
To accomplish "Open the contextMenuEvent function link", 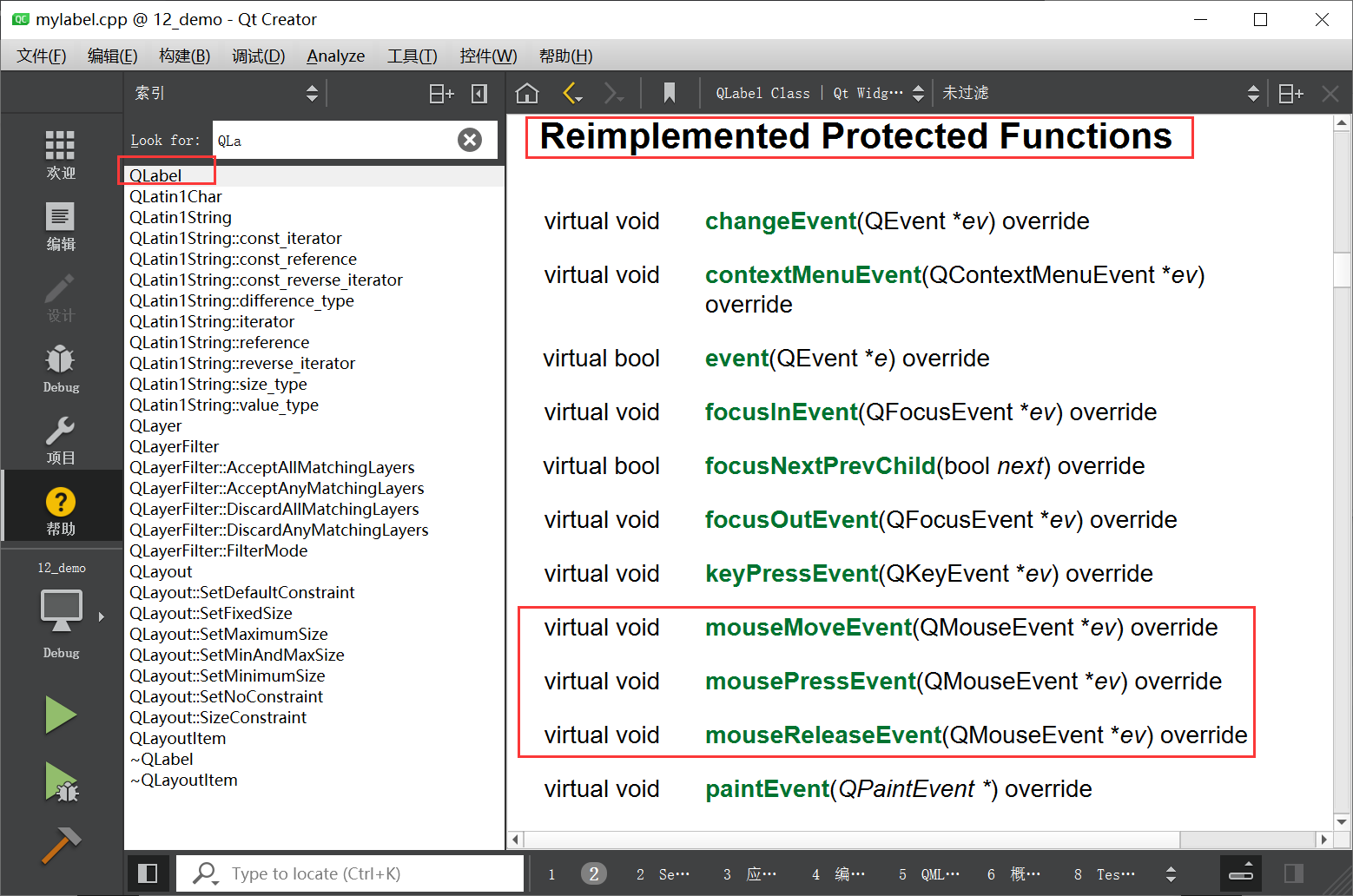I will (x=813, y=275).
